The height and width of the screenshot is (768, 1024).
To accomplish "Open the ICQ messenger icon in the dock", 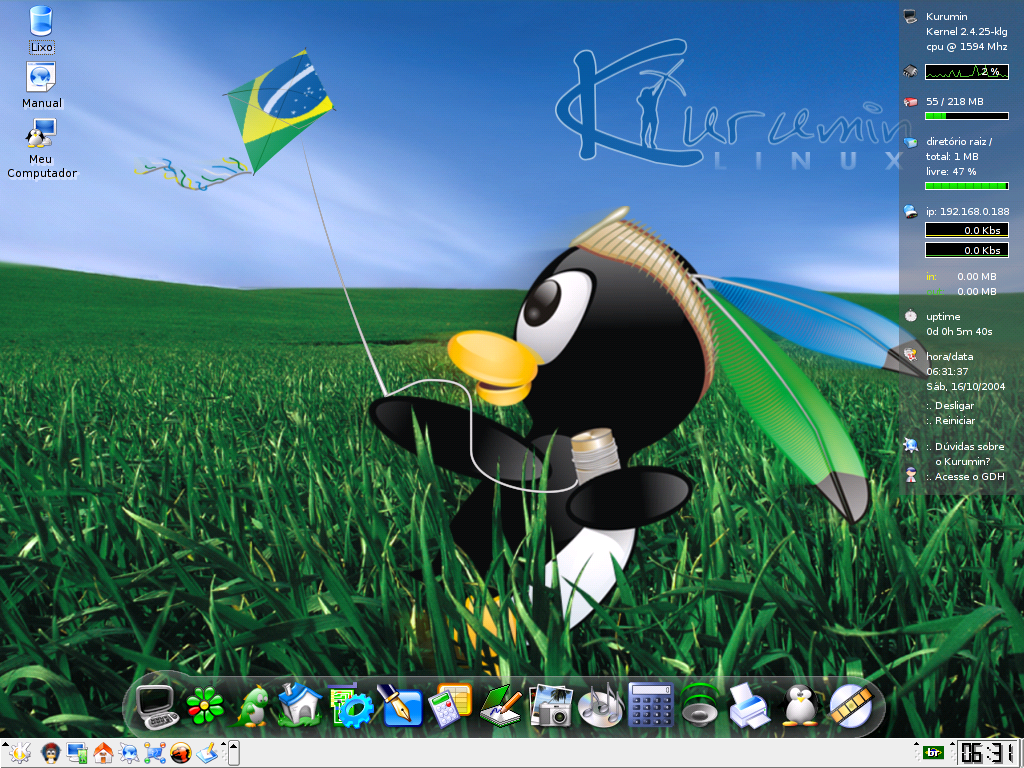I will point(206,705).
